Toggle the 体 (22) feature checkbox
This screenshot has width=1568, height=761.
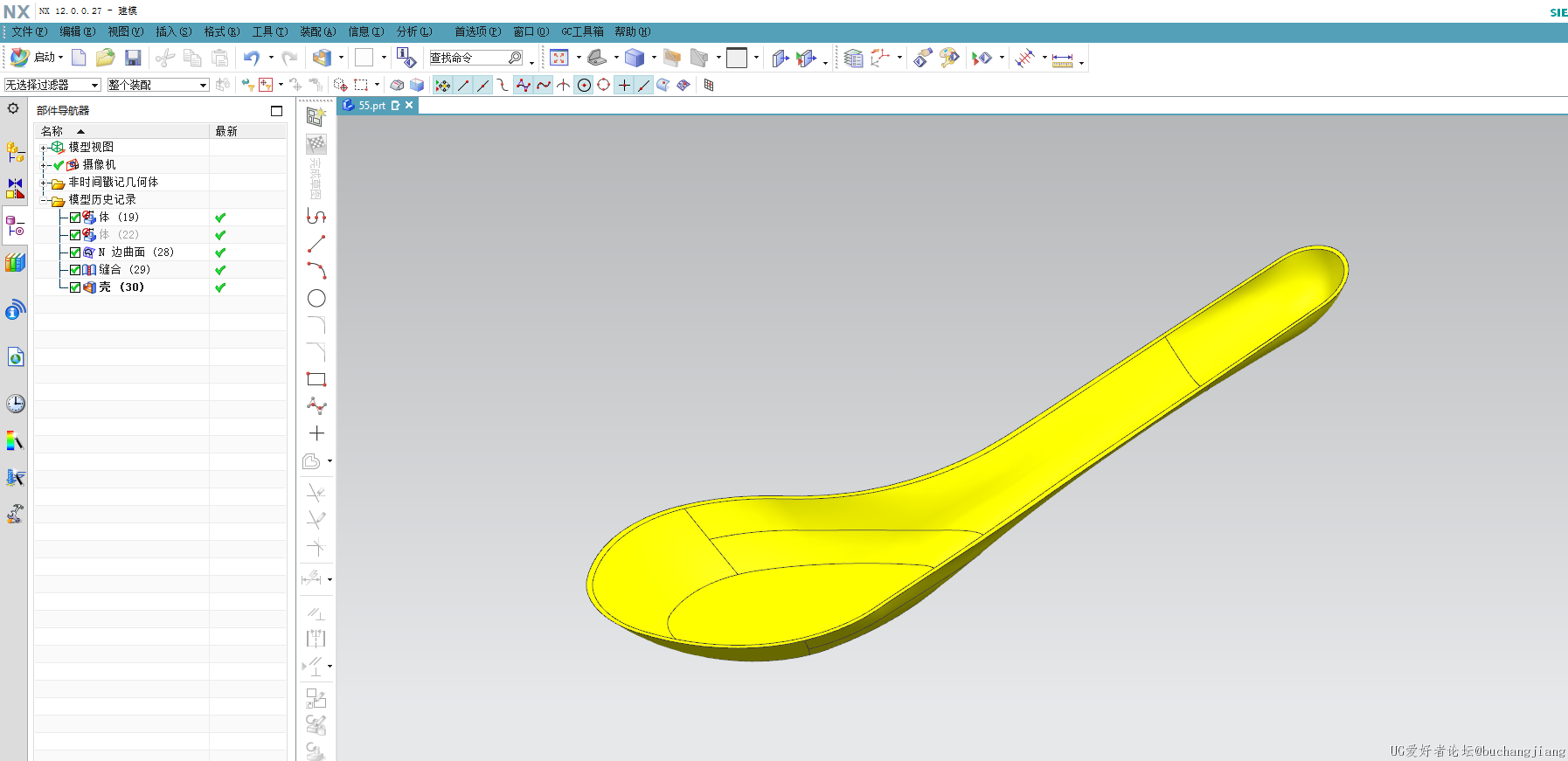click(75, 235)
